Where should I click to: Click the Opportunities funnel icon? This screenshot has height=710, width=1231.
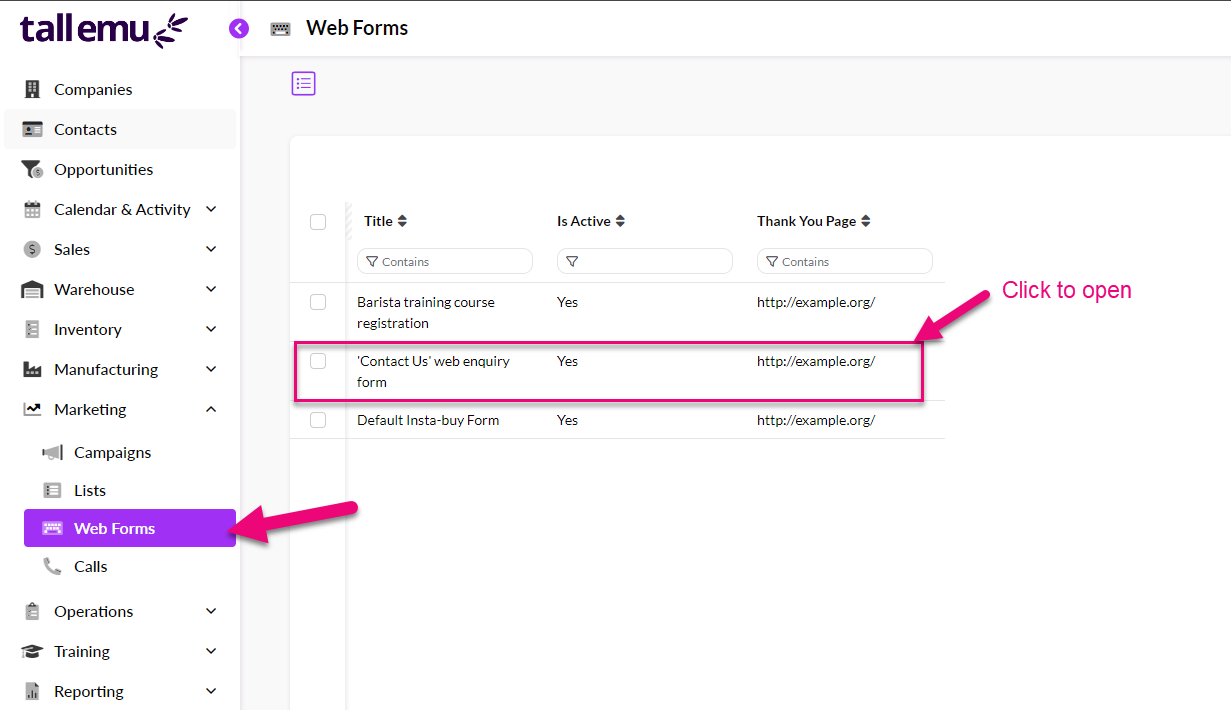coord(33,170)
